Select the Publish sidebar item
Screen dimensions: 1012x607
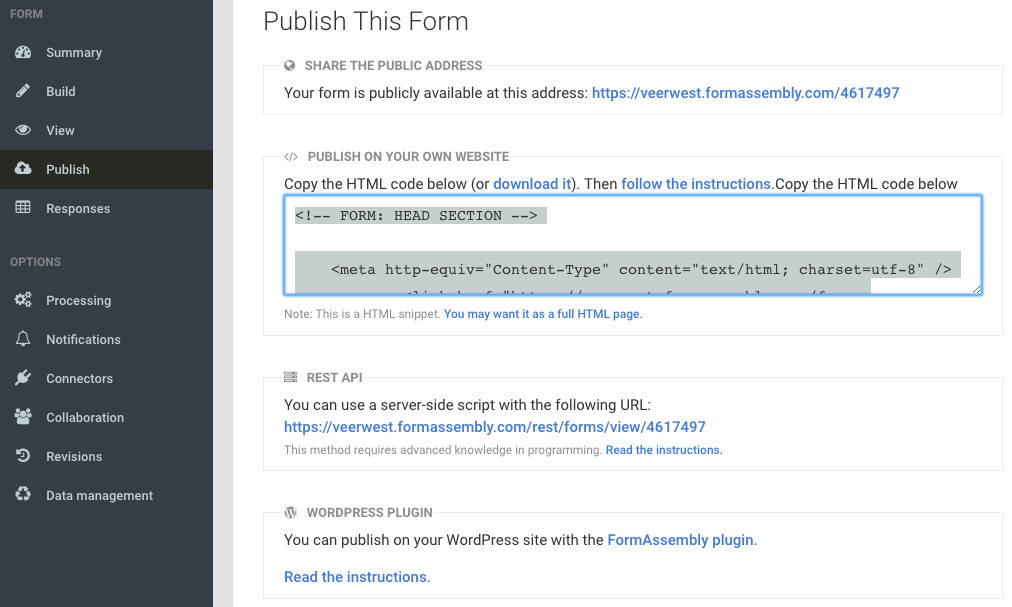coord(106,169)
